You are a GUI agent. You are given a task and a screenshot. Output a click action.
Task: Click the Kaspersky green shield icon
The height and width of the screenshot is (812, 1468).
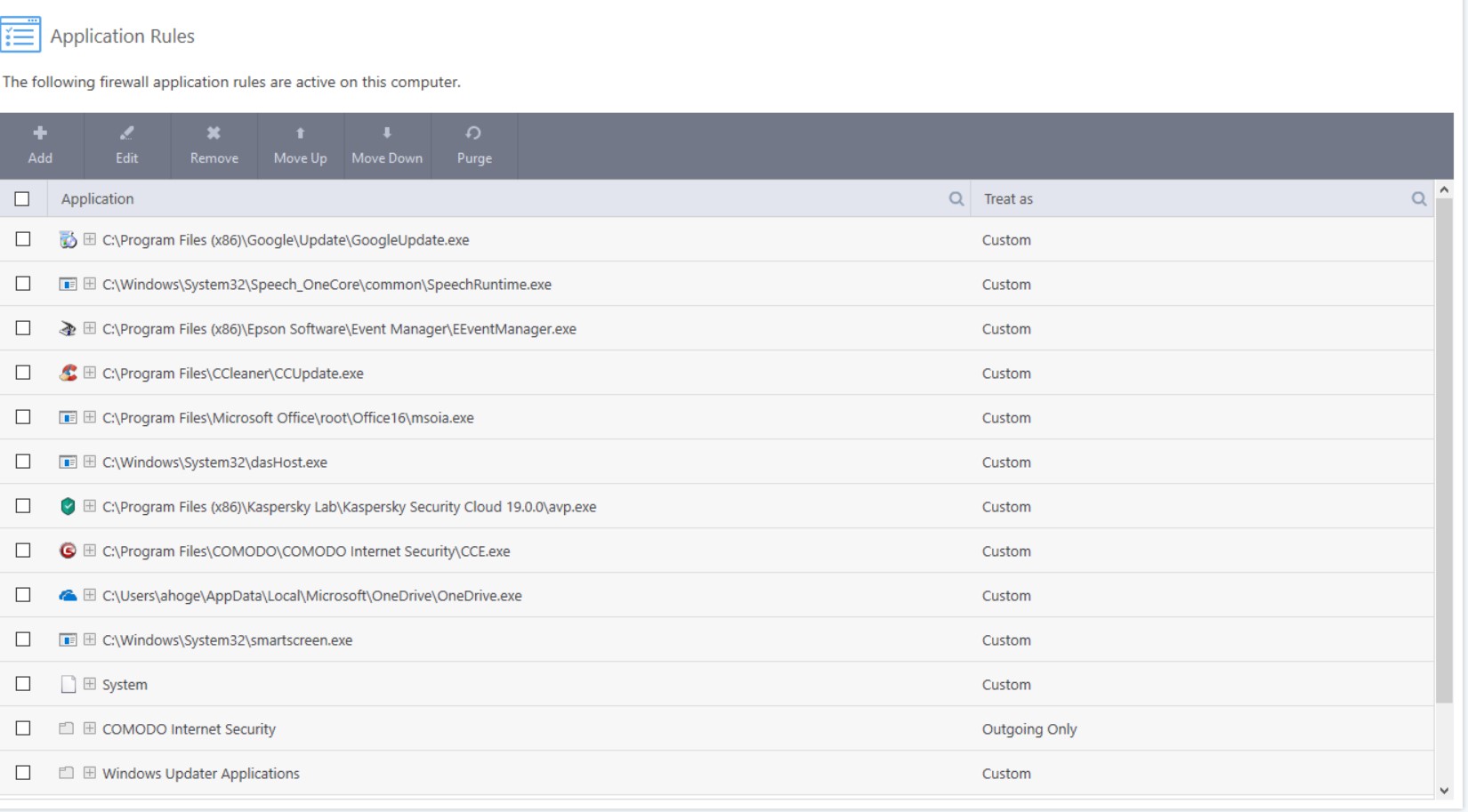[68, 506]
